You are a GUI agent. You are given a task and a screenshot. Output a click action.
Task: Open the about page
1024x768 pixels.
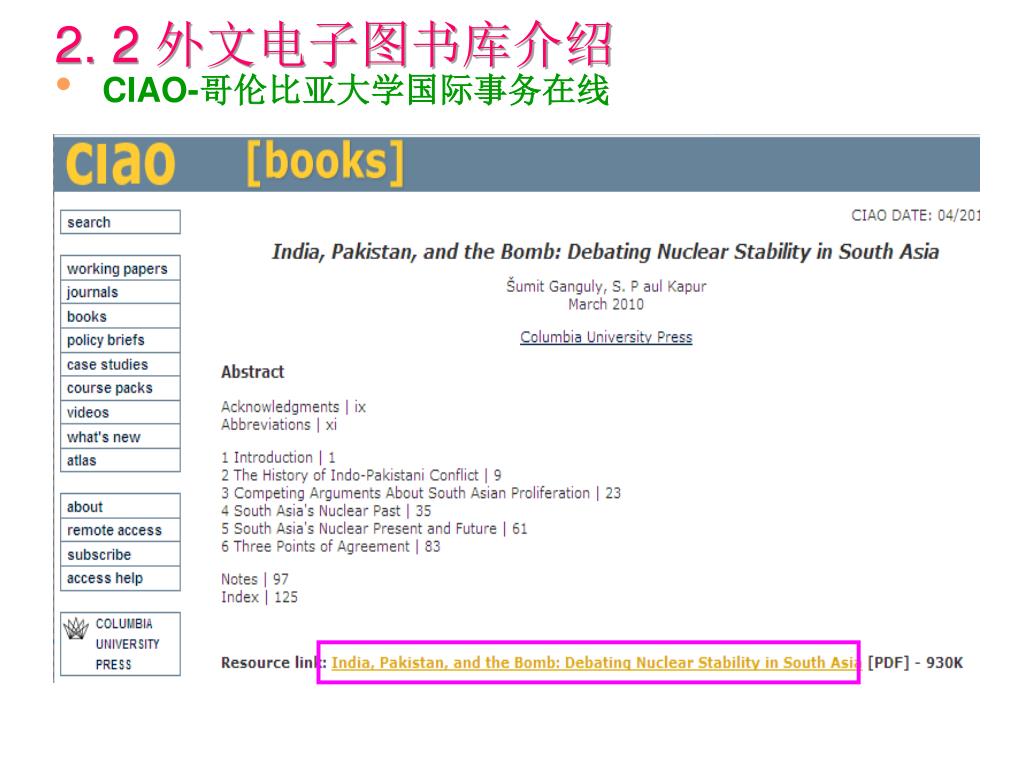120,506
